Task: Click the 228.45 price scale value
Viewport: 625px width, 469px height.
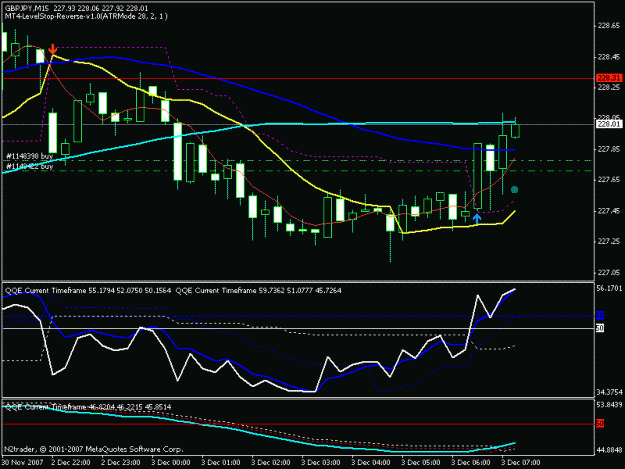Action: (609, 57)
